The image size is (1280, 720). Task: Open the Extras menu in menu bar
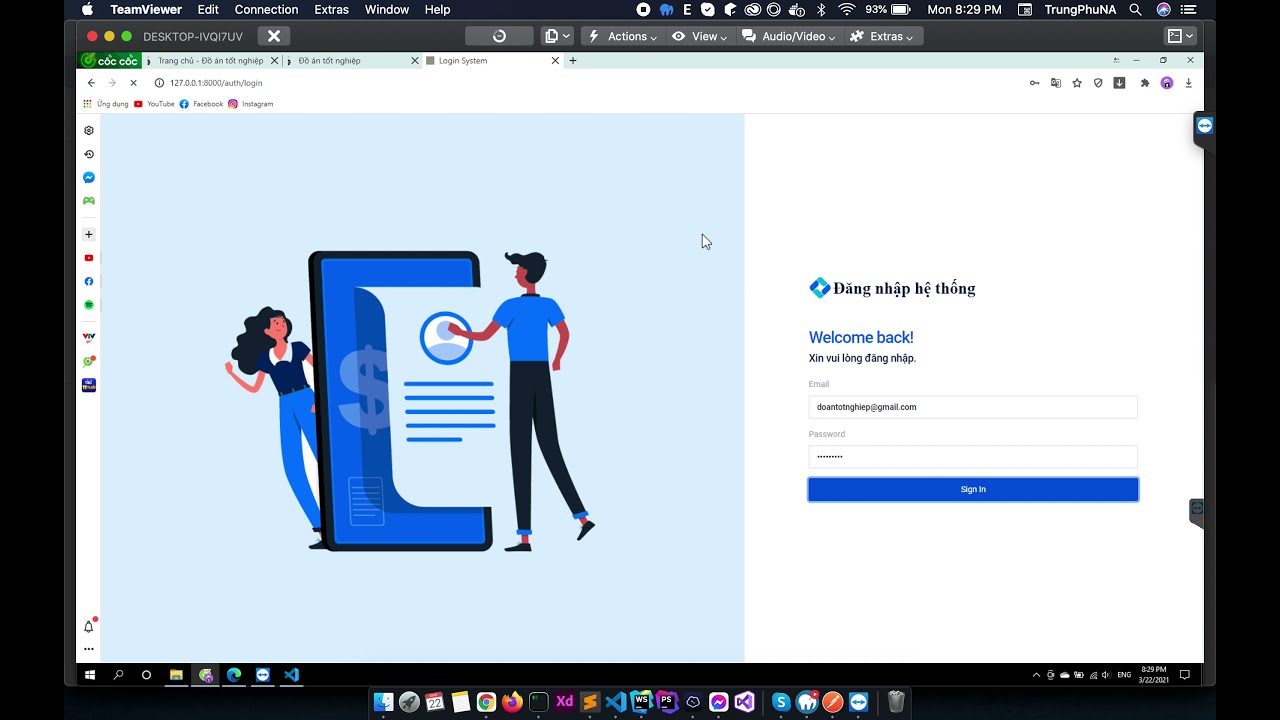(x=331, y=9)
